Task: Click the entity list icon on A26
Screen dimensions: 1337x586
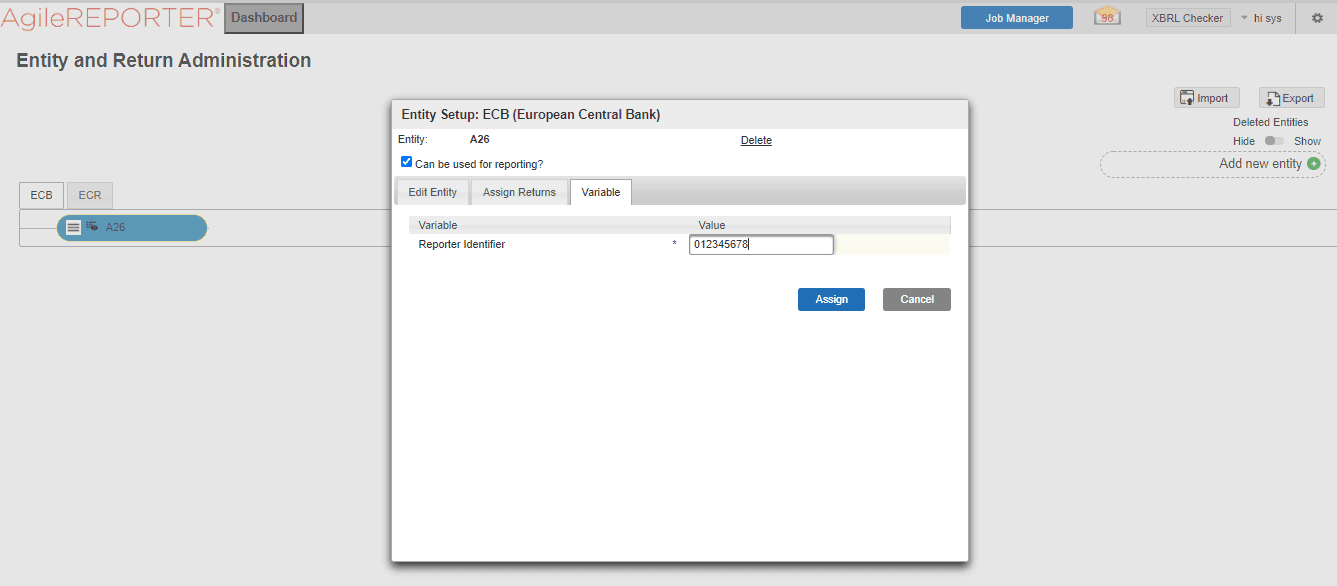Action: coord(73,227)
